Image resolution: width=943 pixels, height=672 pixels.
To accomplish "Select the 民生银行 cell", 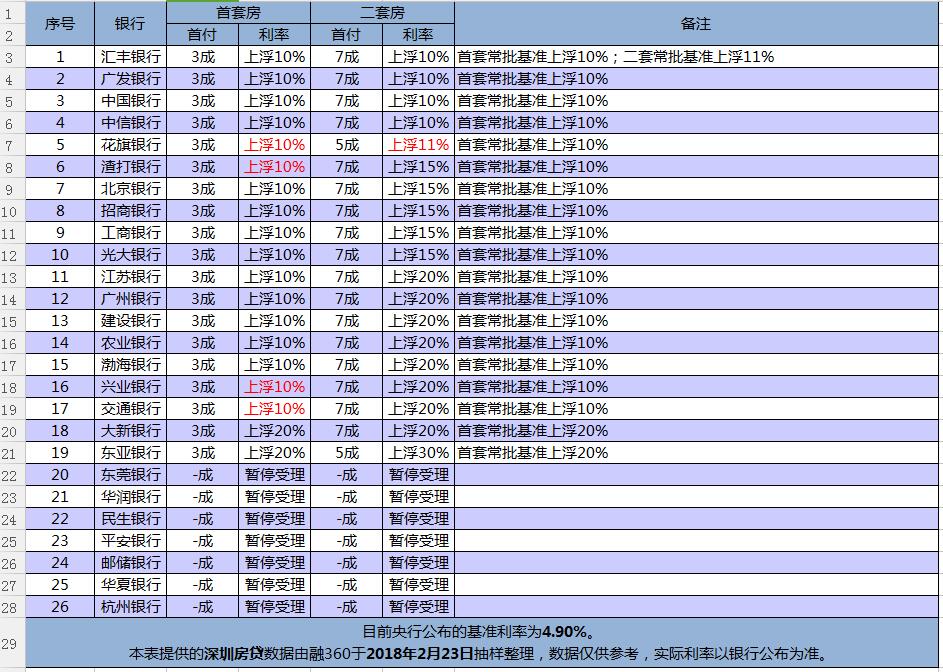I will [x=130, y=519].
